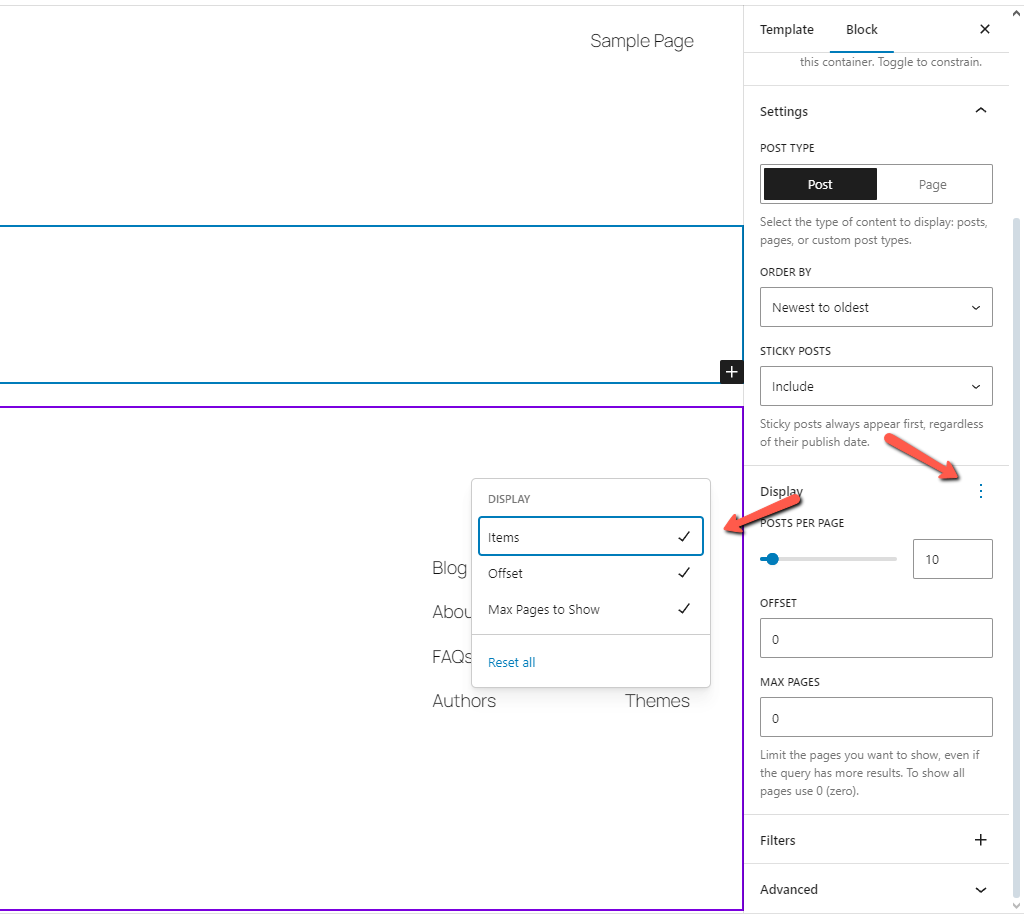The height and width of the screenshot is (921, 1024).
Task: Open the Display panel options three-dot menu
Action: (x=980, y=491)
